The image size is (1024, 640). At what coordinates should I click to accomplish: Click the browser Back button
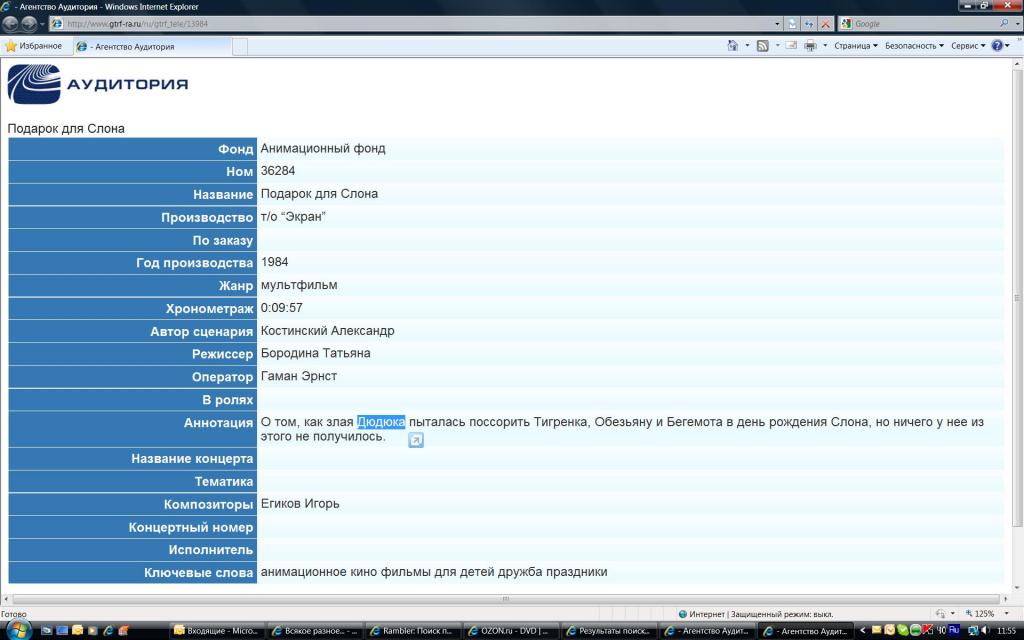(11, 23)
